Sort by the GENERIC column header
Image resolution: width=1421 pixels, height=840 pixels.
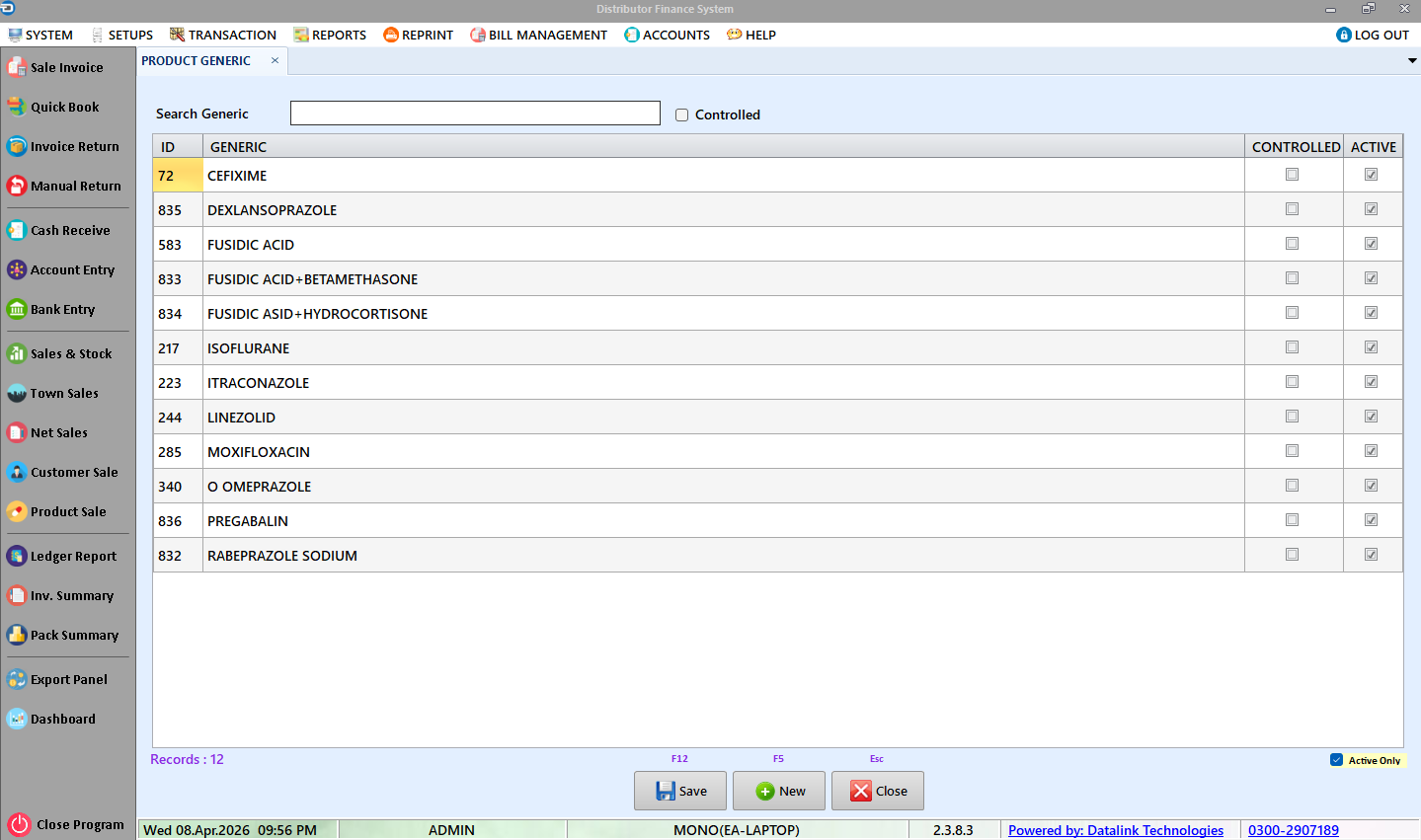(x=723, y=146)
